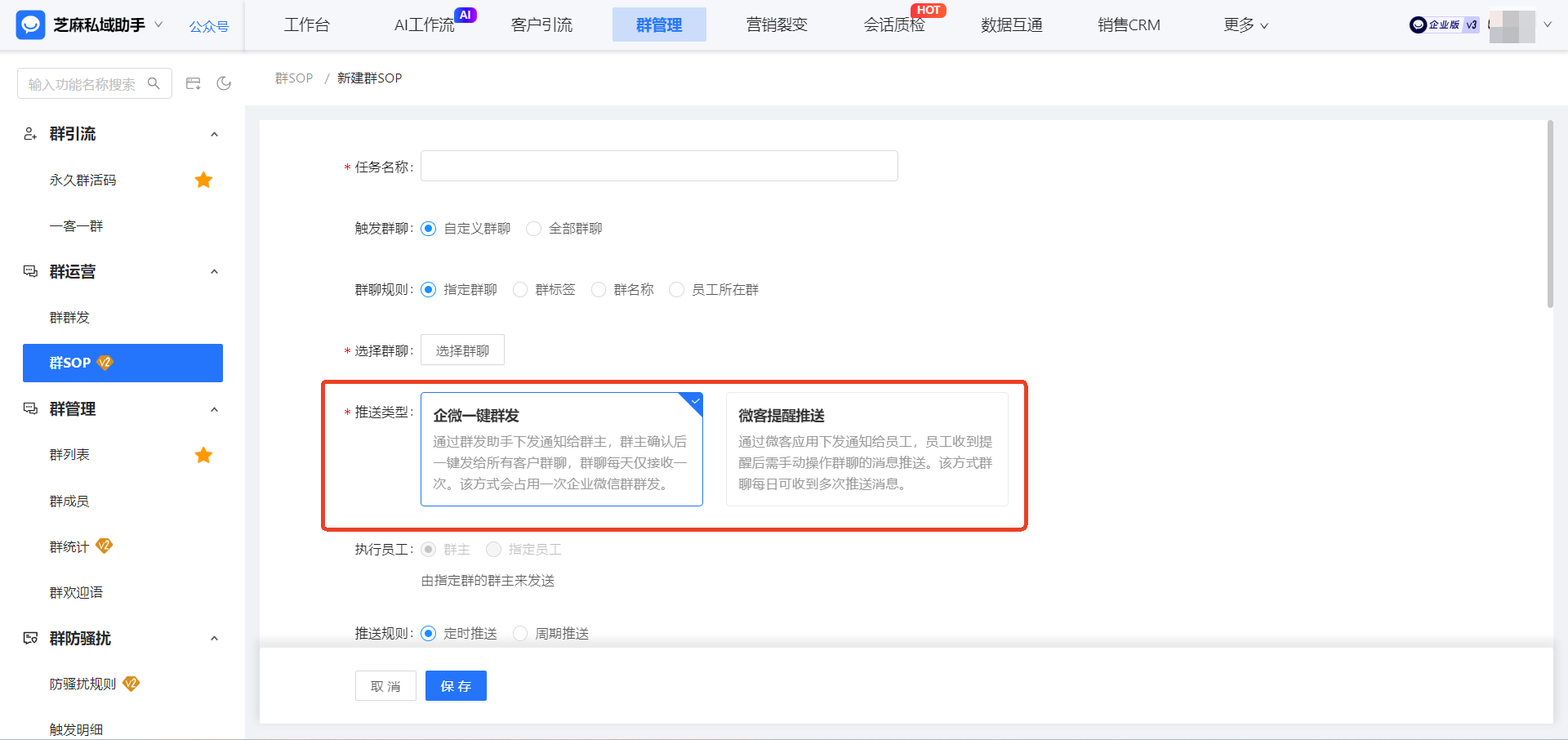This screenshot has height=740, width=1568.
Task: Switch push rule to 周期推送
Action: point(520,632)
